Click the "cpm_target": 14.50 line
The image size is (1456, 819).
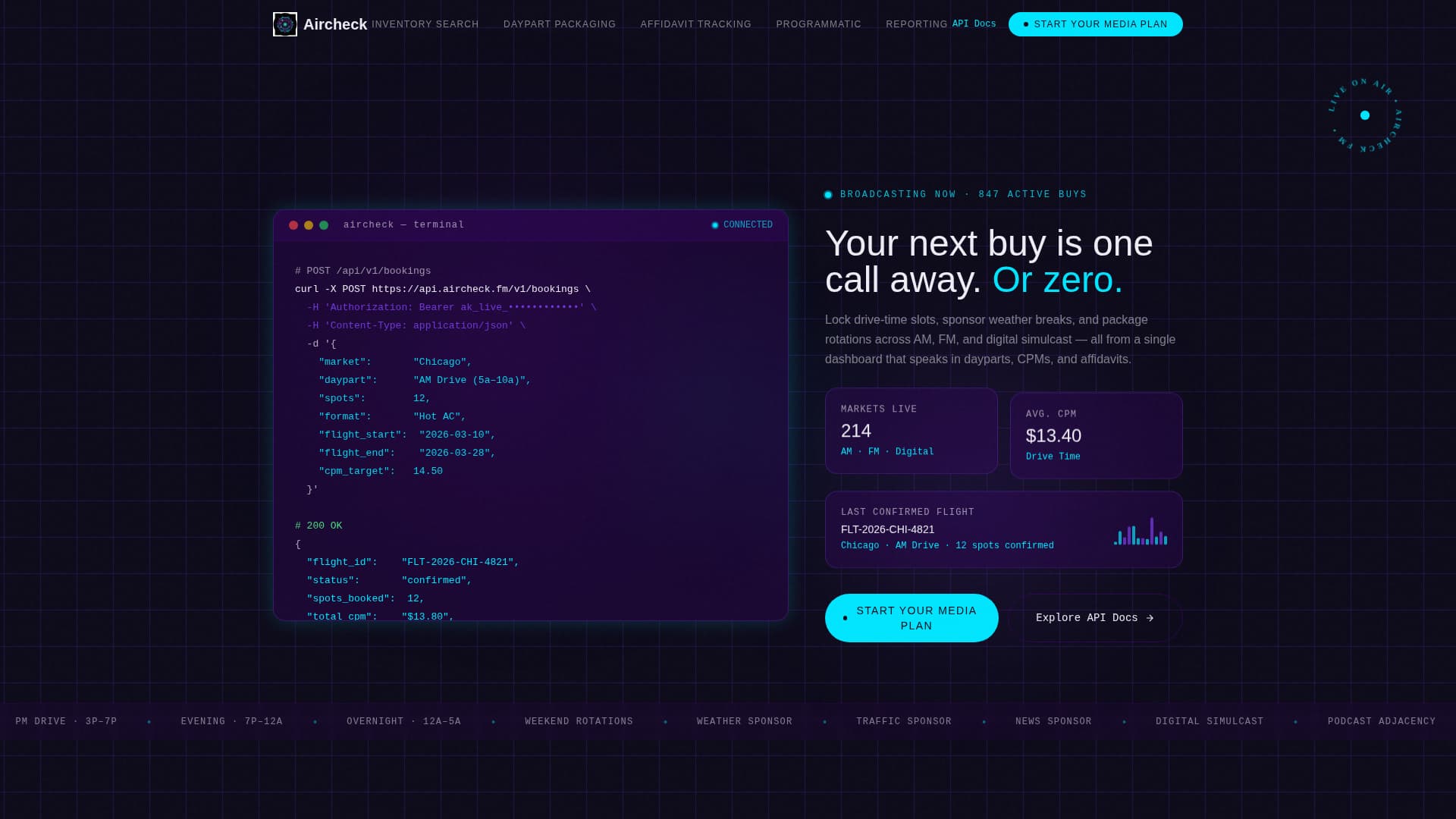pos(381,471)
